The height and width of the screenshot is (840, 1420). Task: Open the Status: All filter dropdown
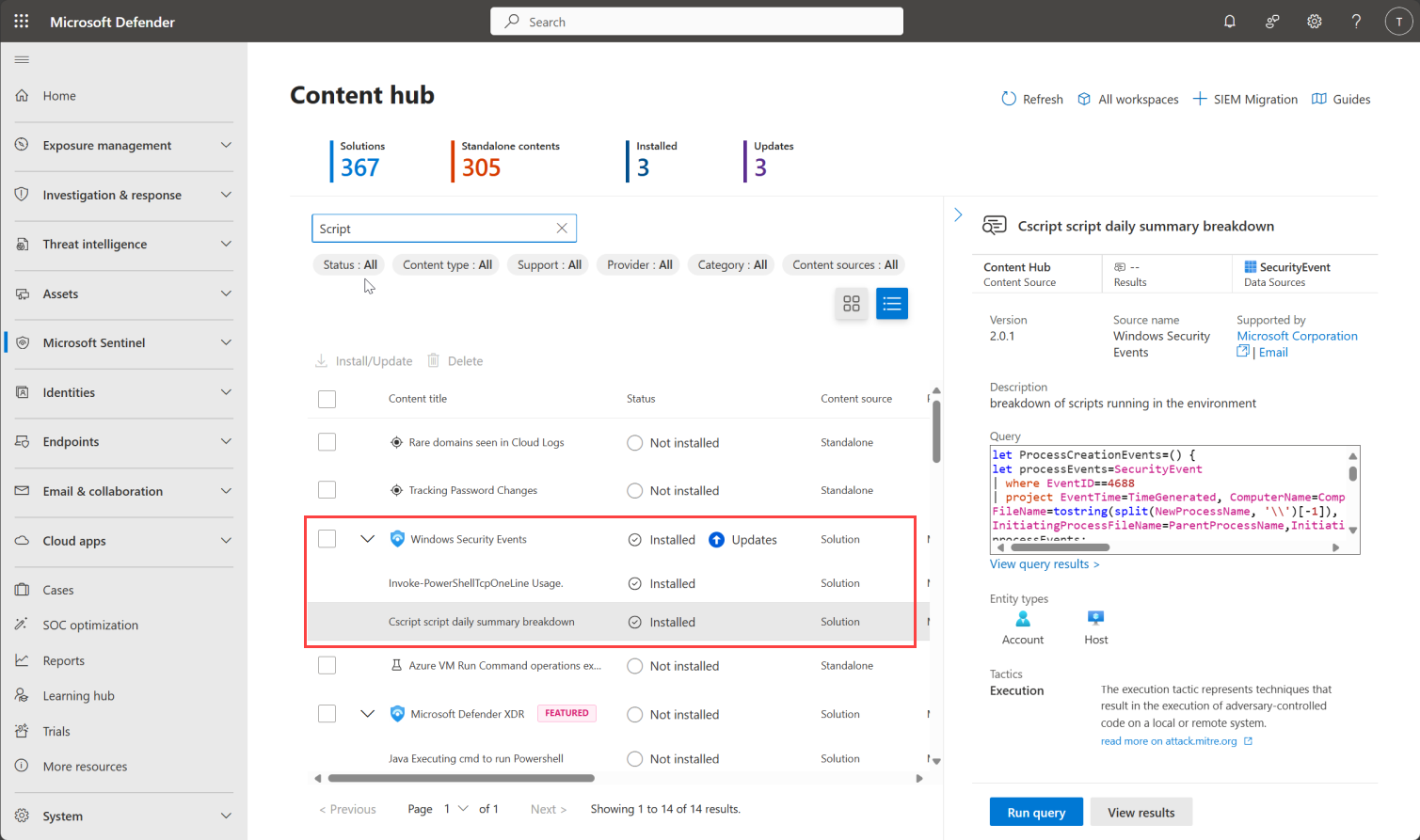[348, 264]
